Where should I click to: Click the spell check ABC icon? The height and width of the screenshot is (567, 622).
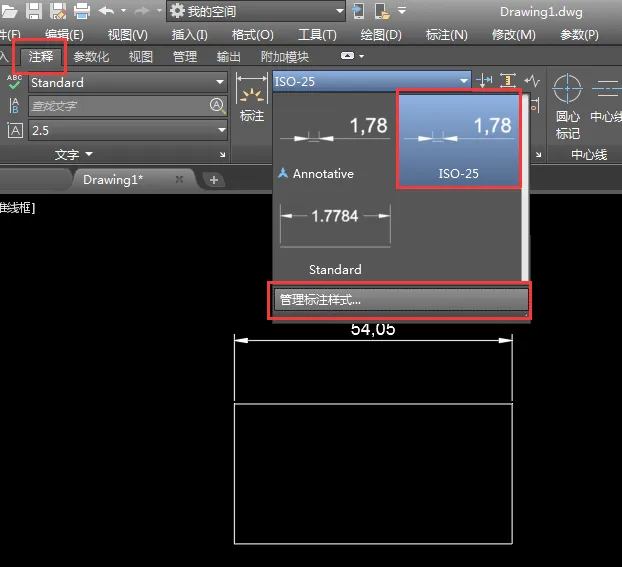tap(14, 82)
